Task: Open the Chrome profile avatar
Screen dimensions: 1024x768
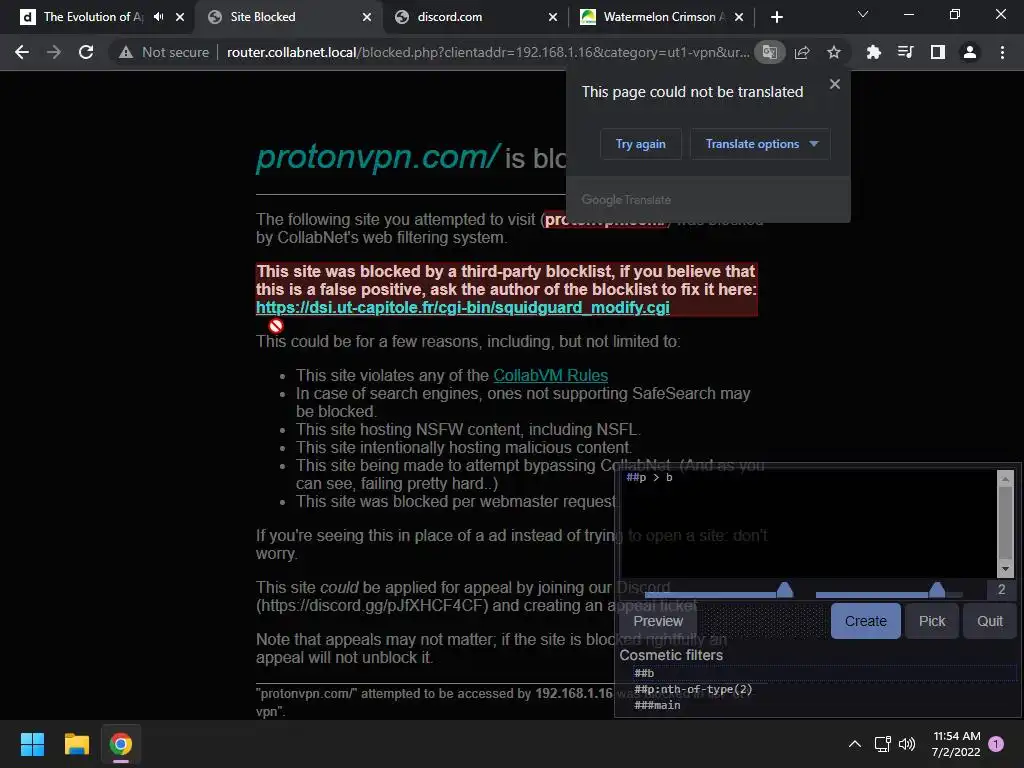Action: (x=970, y=52)
